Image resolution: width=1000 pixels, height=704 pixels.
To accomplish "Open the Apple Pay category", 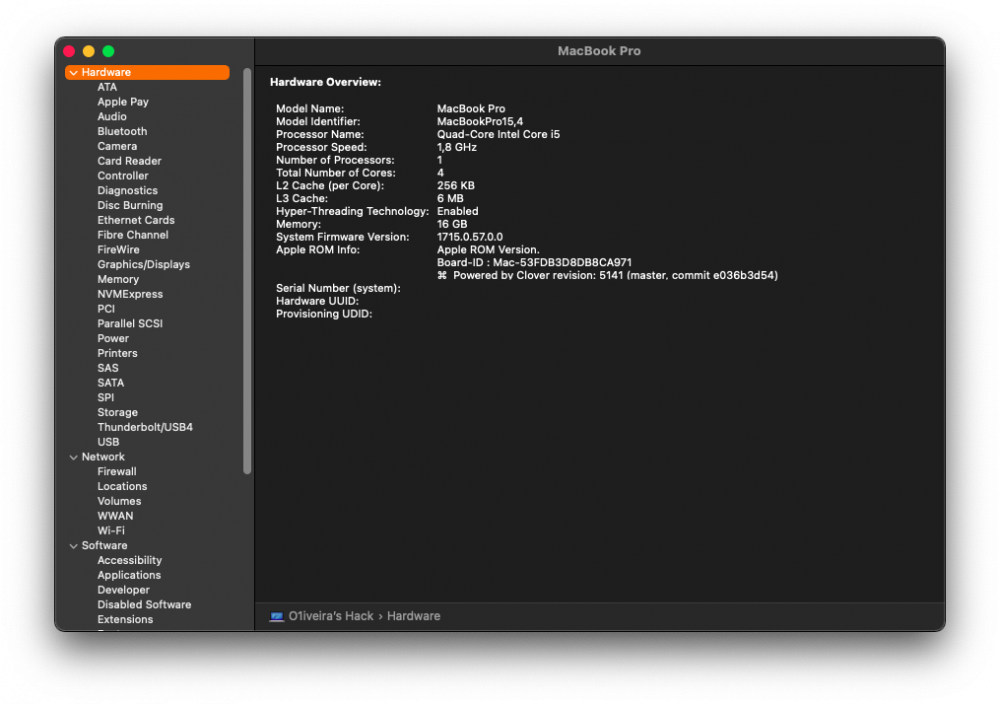I will 122,102.
